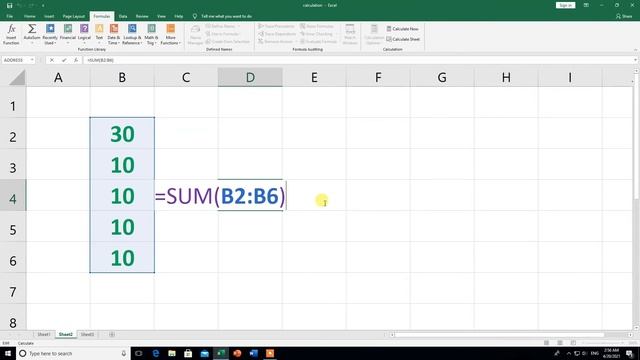Open the Financial functions dropdown
The height and width of the screenshot is (360, 640).
pyautogui.click(x=68, y=34)
